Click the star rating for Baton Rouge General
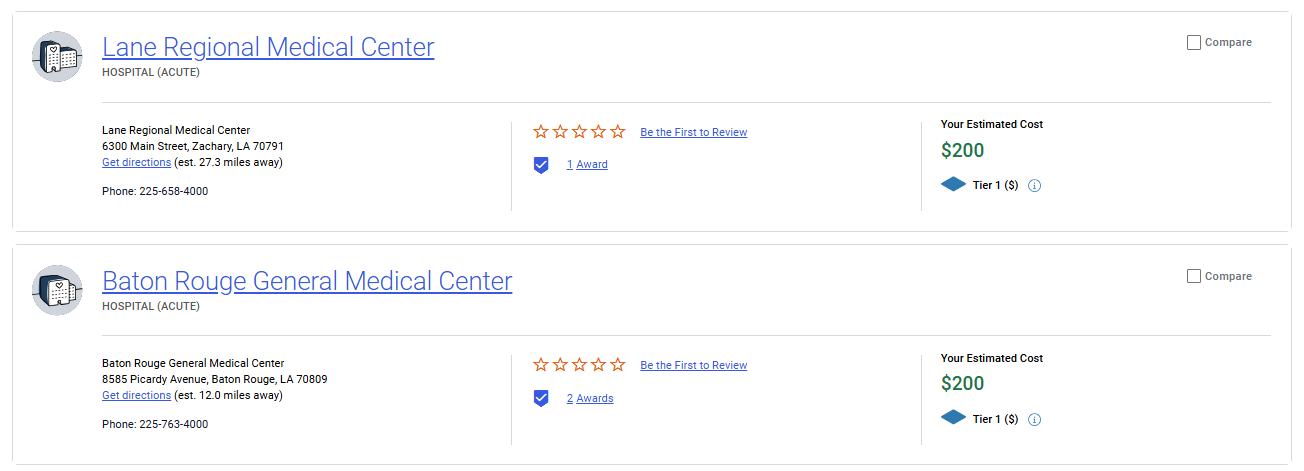This screenshot has width=1304, height=471. click(579, 365)
